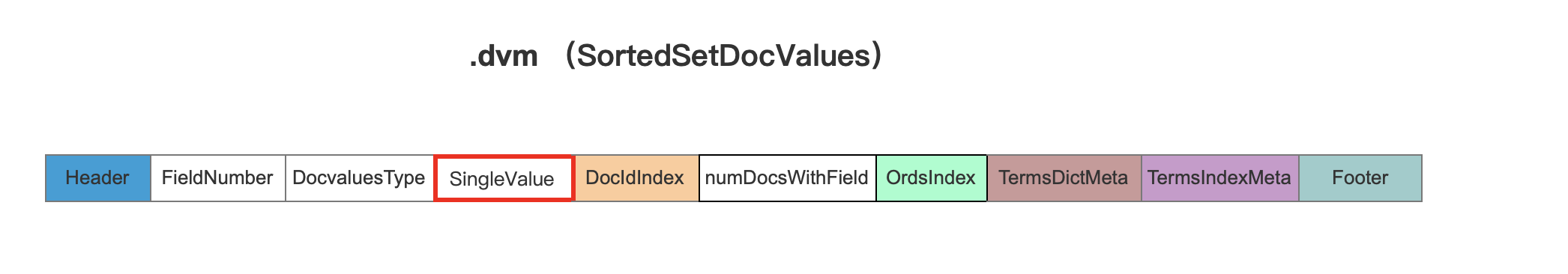Select the first segment of the diagram
The width and height of the screenshot is (1568, 274).
[x=98, y=178]
